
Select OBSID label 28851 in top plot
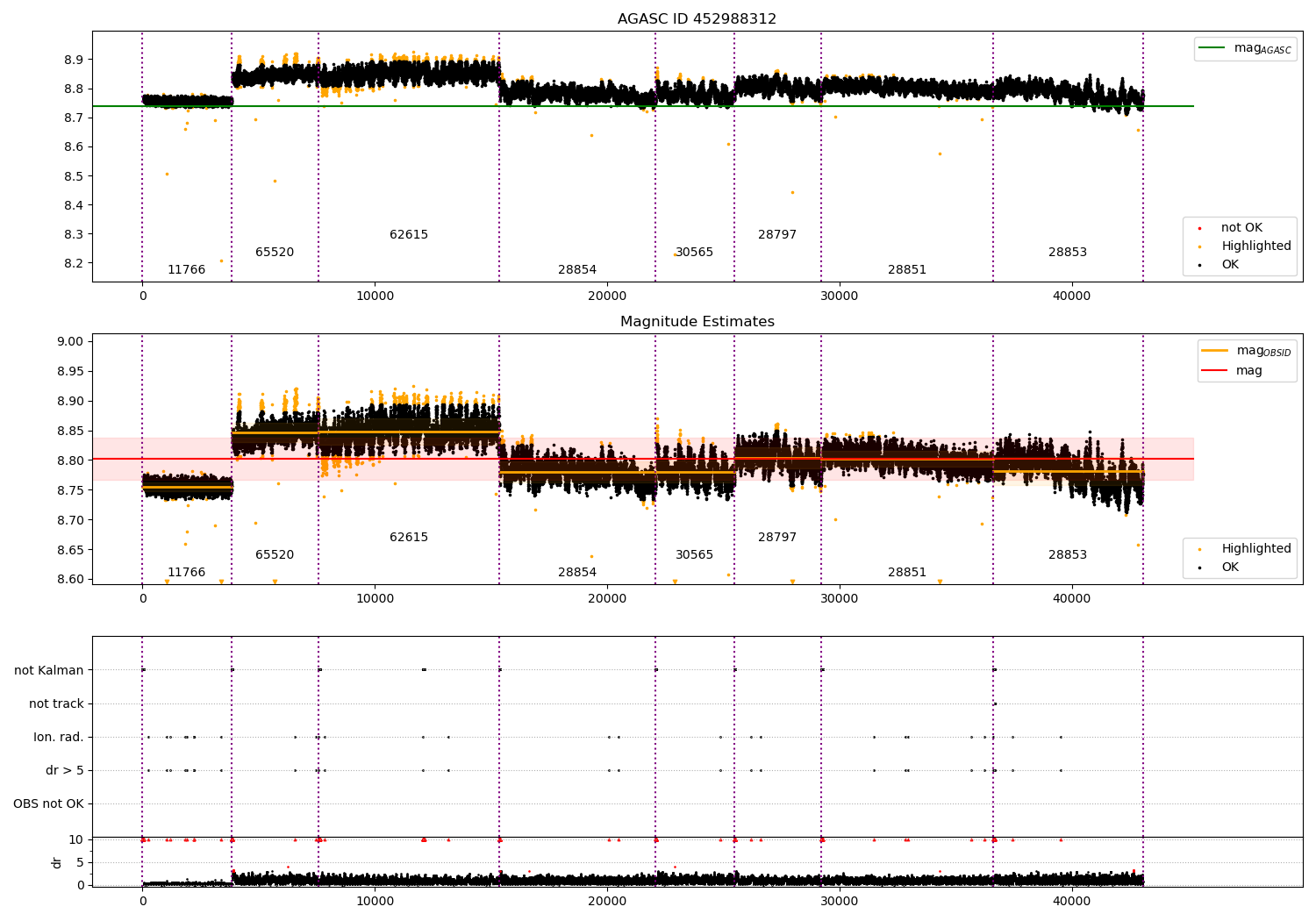point(907,270)
